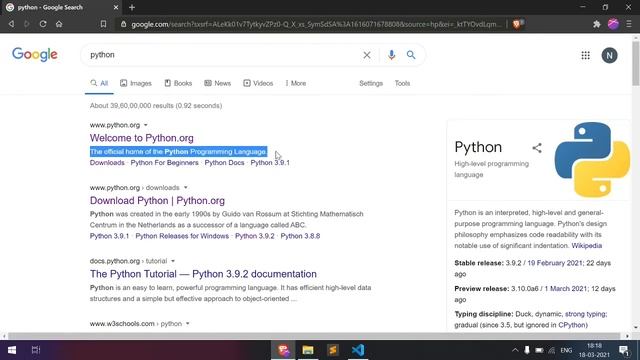
Task: Open the Downloads sitelink
Action: (x=107, y=162)
